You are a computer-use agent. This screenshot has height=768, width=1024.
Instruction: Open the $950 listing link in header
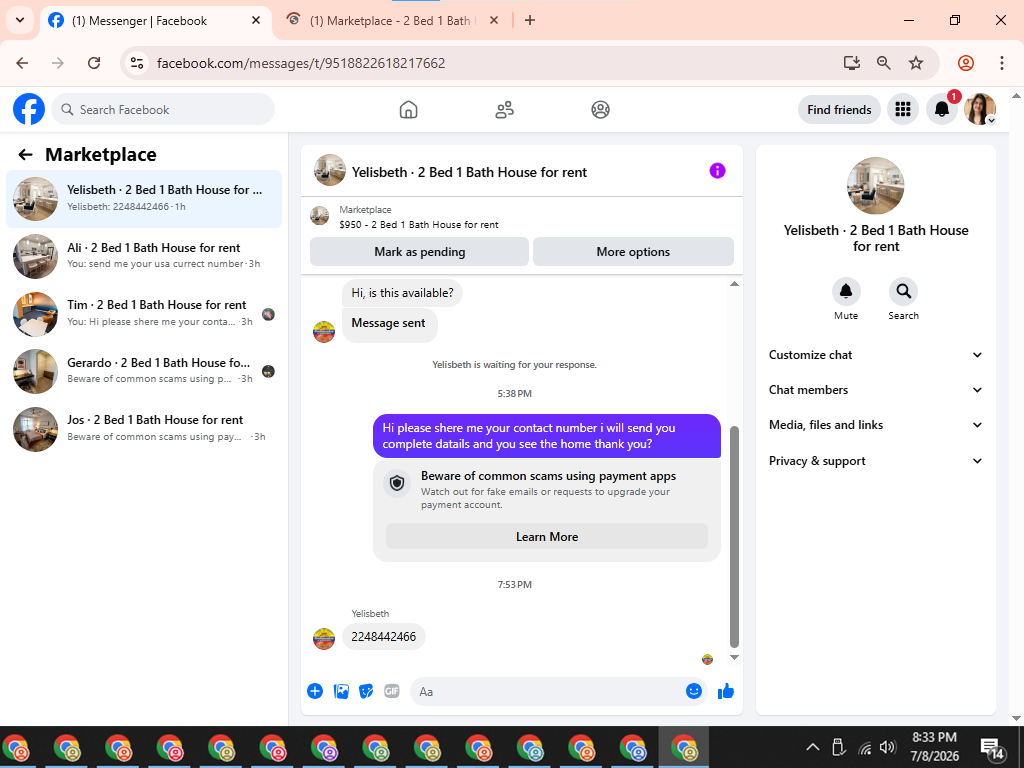pyautogui.click(x=419, y=225)
